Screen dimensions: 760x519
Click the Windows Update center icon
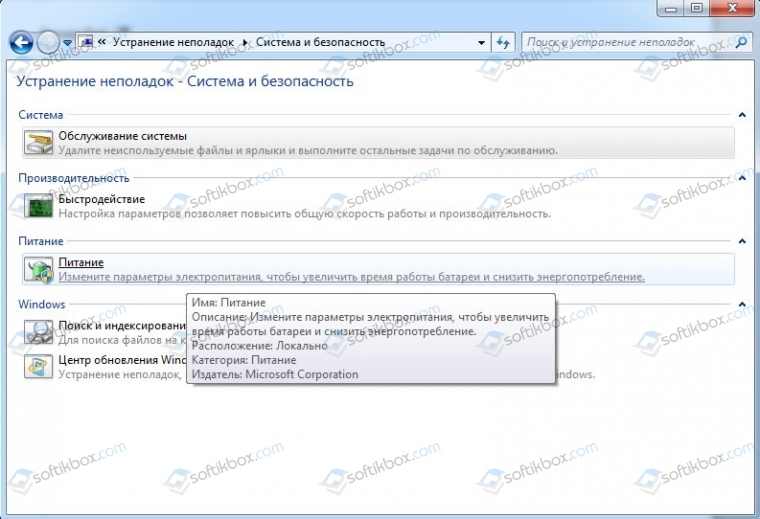(38, 366)
